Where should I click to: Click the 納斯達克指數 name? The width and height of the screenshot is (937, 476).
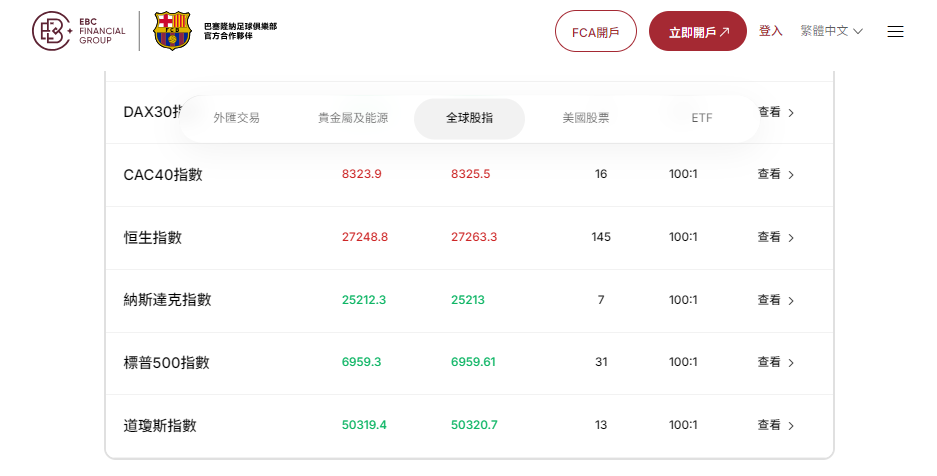coord(167,300)
